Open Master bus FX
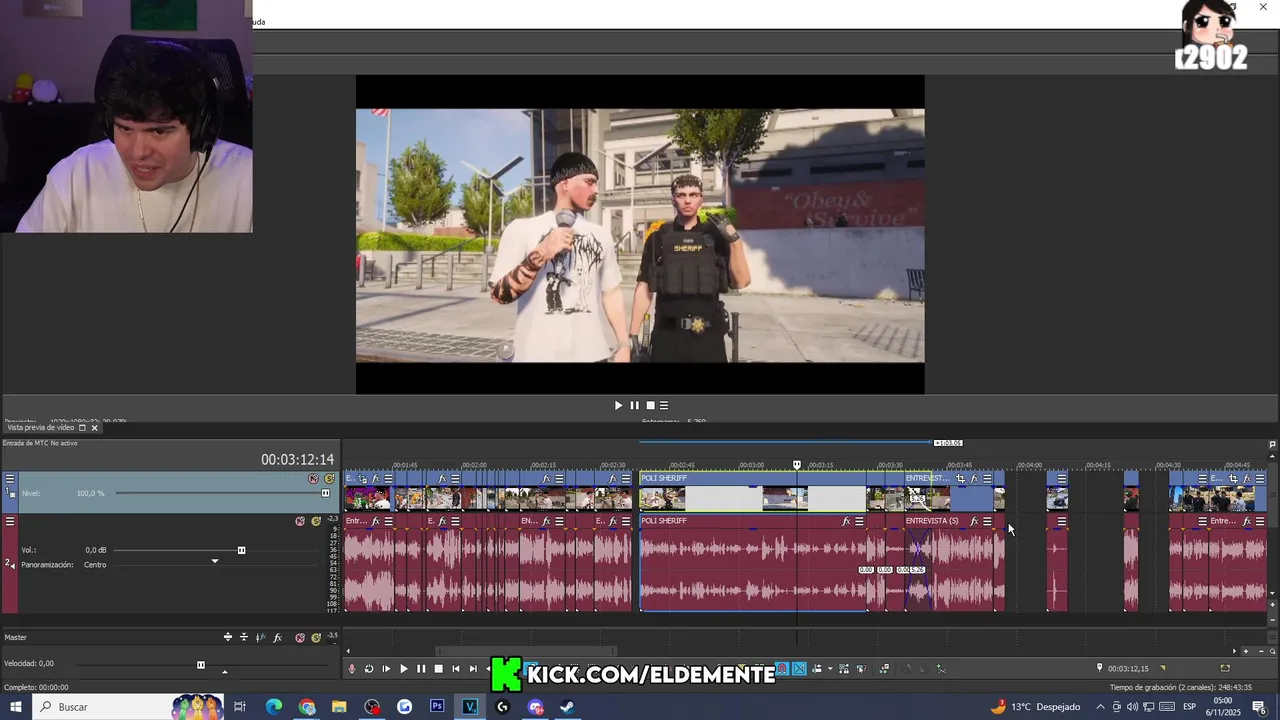This screenshot has height=720, width=1280. 278,637
